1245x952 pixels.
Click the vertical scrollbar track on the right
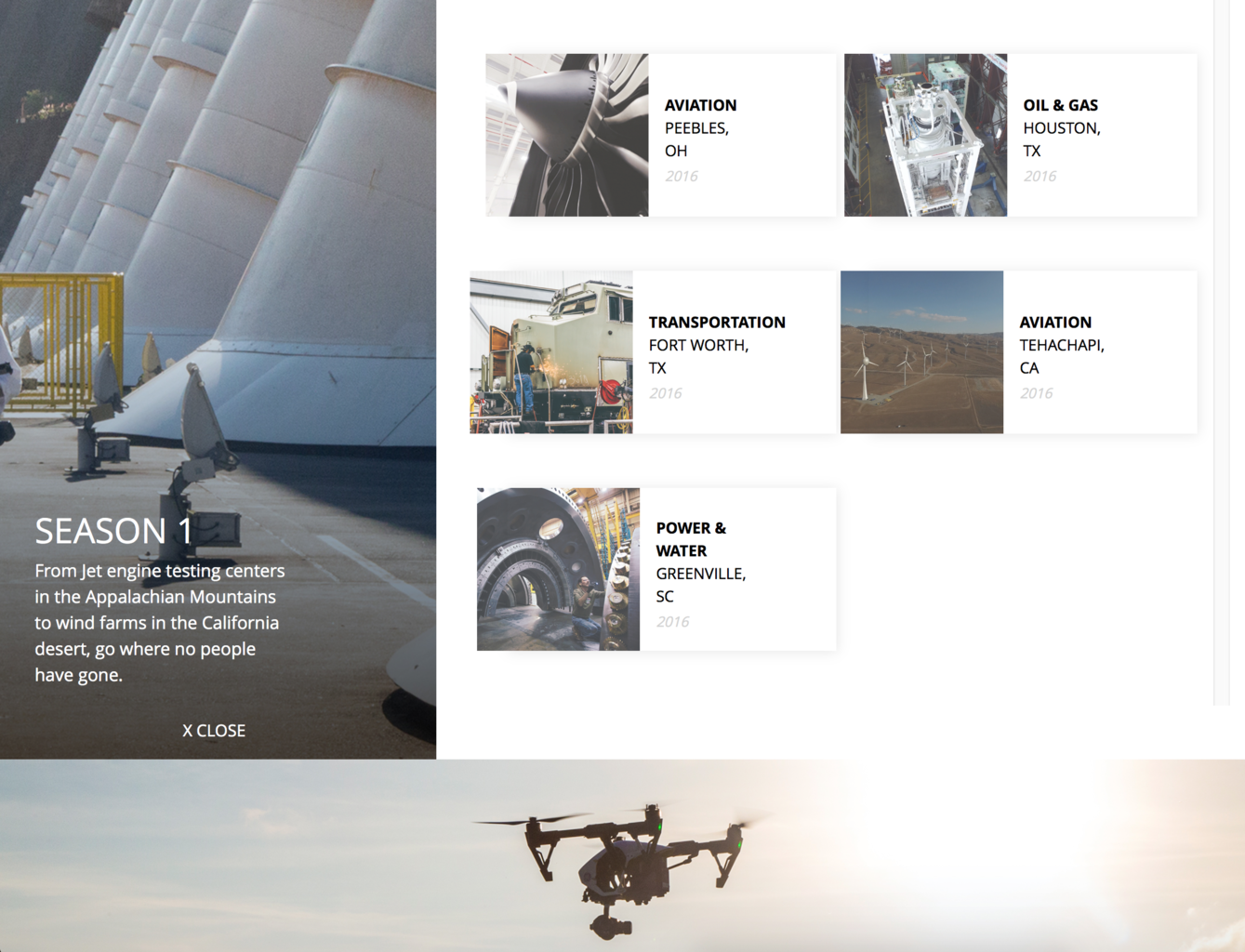[x=1222, y=352]
